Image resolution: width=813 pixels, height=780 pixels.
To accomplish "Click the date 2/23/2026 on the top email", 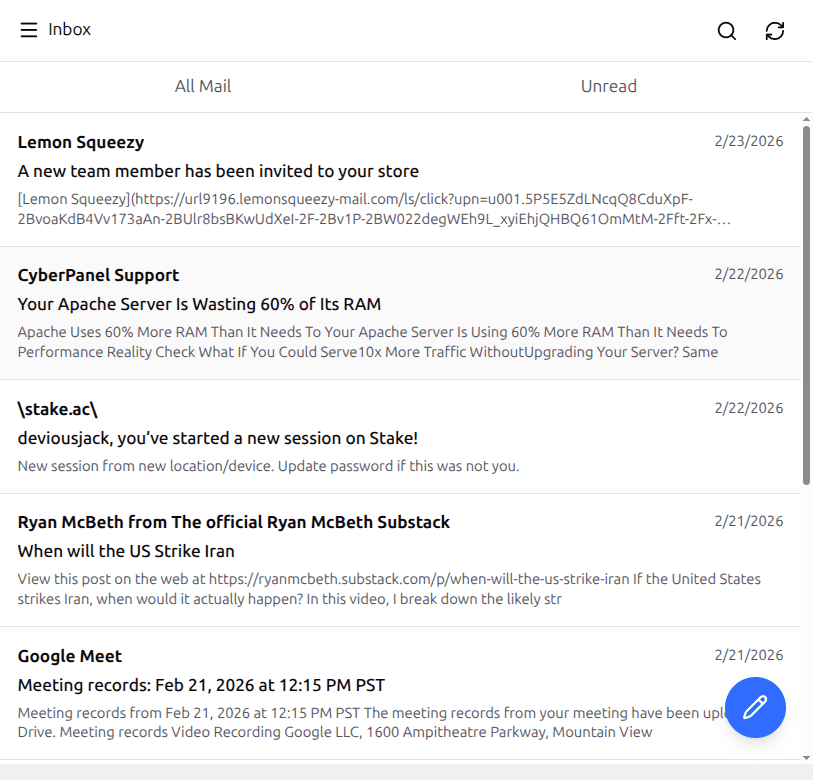I will click(748, 141).
